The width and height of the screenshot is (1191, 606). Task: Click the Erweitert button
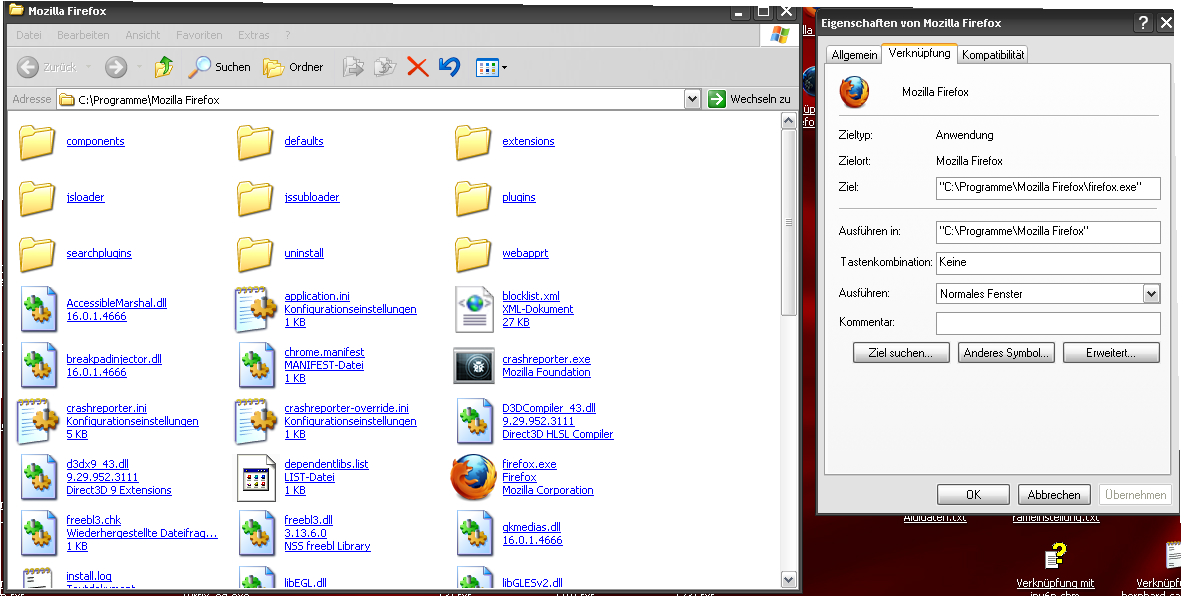point(1111,353)
